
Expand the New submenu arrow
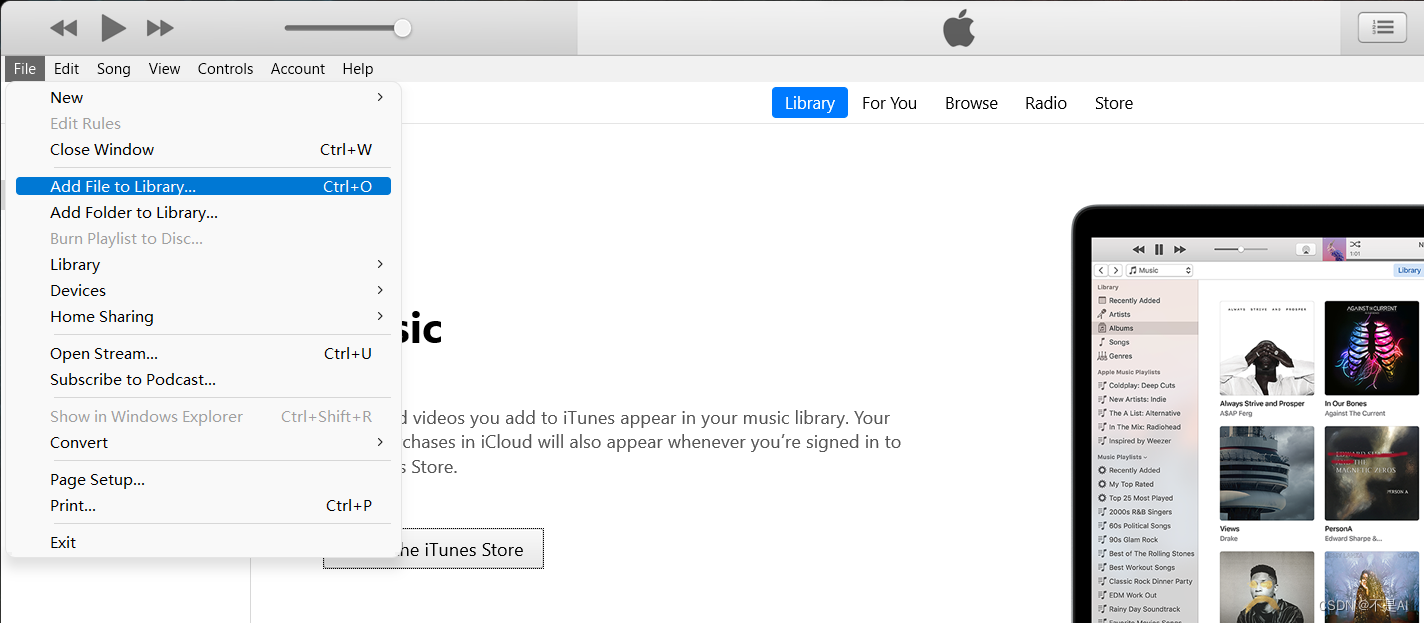tap(380, 97)
